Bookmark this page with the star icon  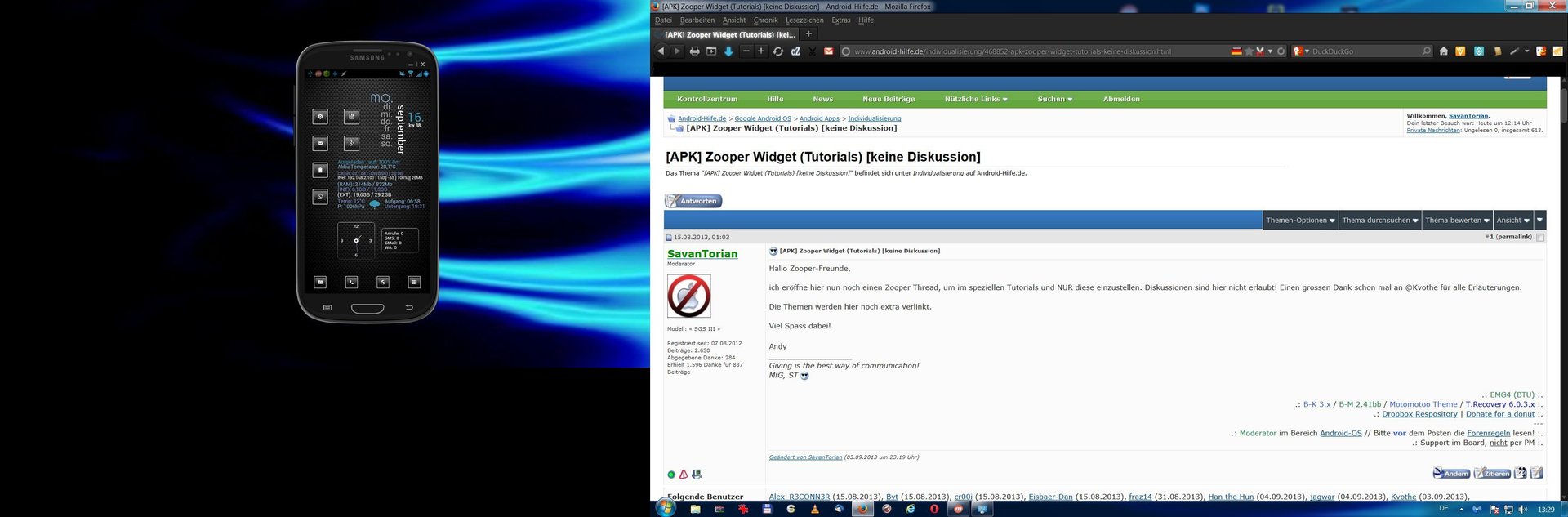(1249, 51)
